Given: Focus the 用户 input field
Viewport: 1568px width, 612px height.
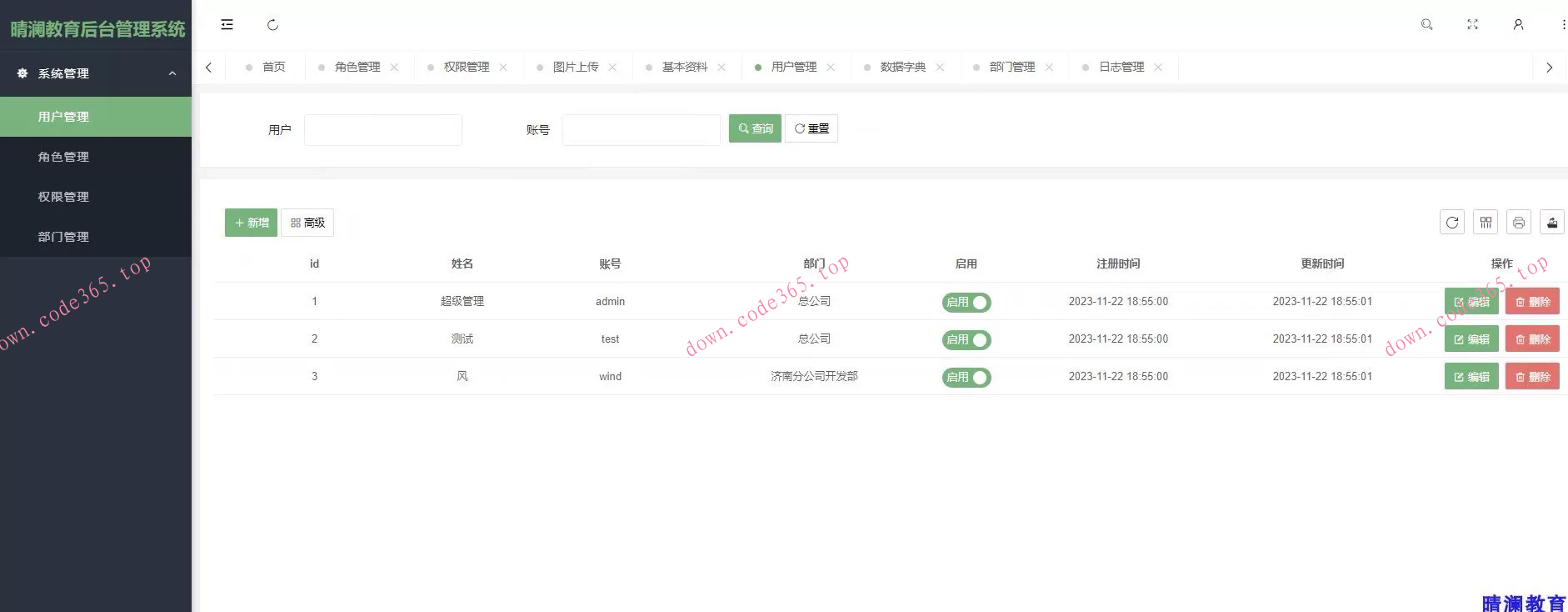Looking at the screenshot, I should click(x=383, y=130).
